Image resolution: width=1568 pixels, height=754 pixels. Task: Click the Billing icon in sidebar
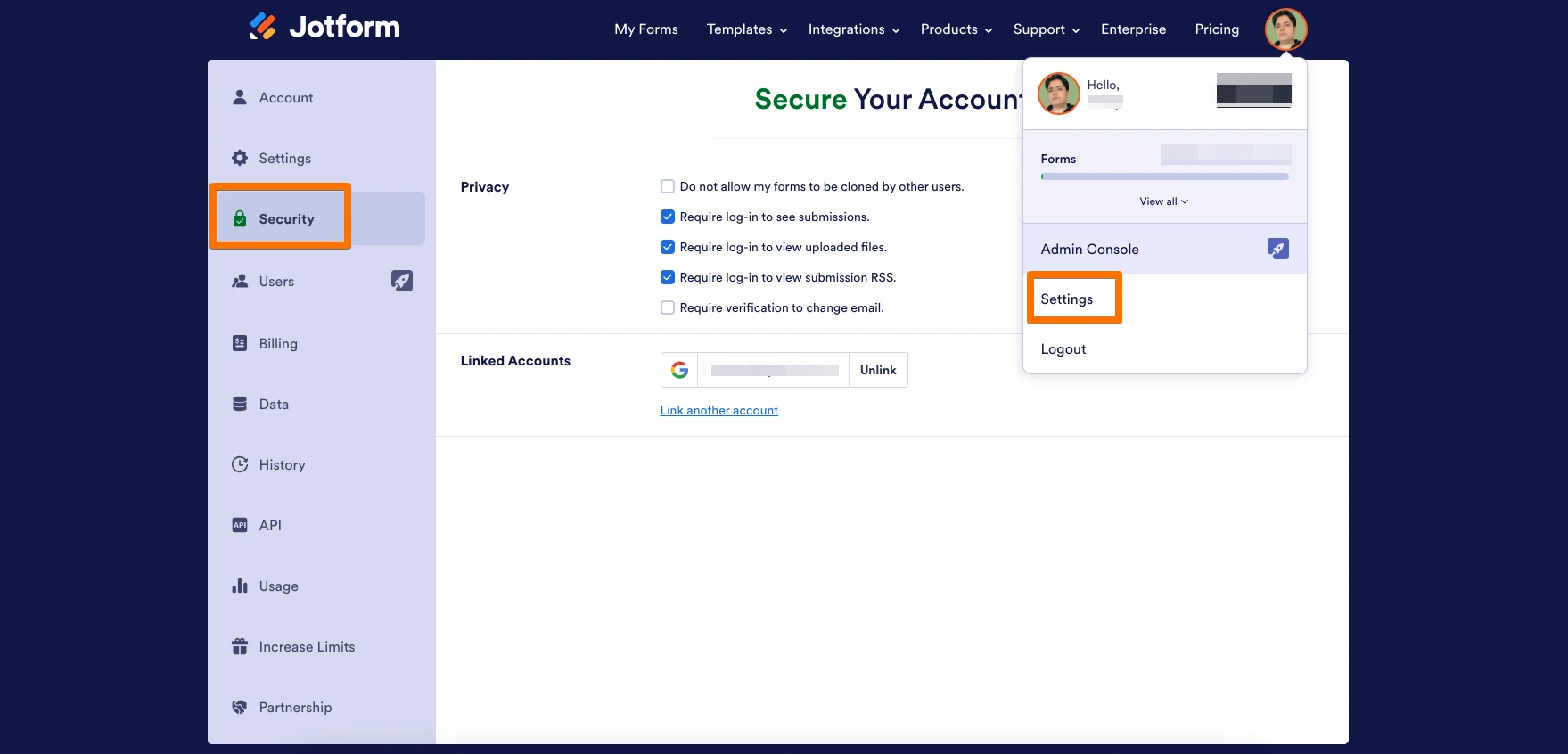240,343
